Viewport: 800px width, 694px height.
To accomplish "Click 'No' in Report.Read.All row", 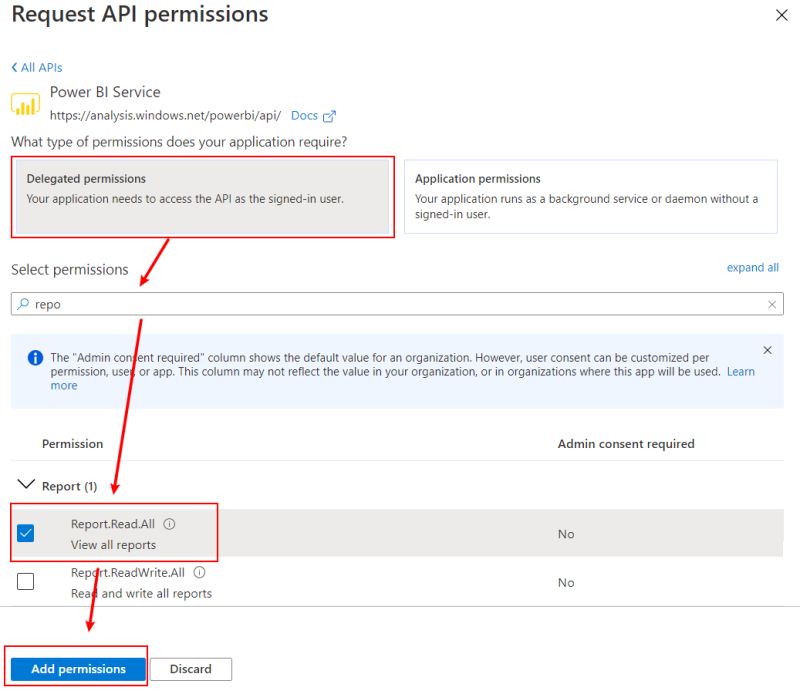I will click(566, 534).
